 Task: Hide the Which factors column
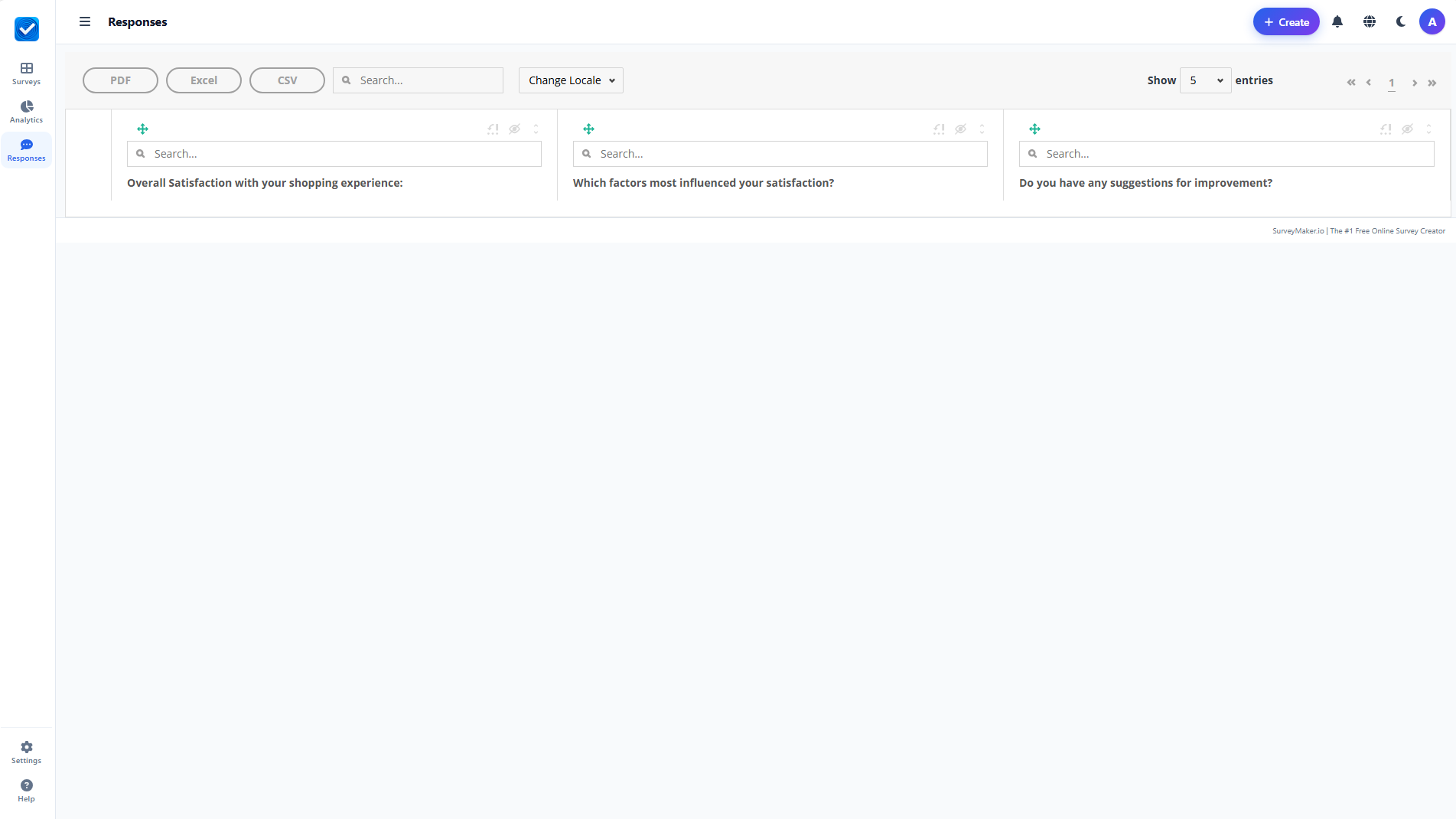[961, 129]
